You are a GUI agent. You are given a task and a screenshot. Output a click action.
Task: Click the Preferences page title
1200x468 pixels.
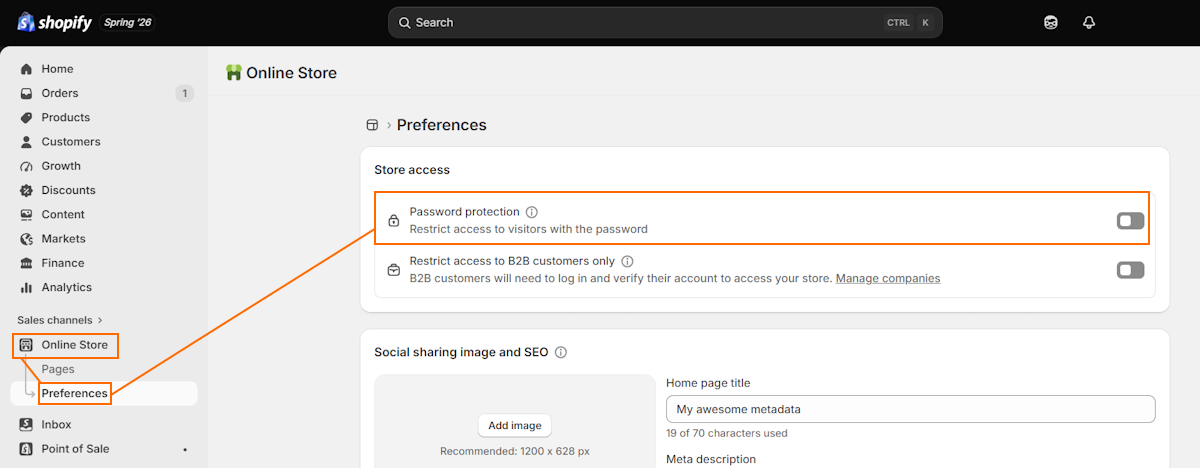click(442, 125)
